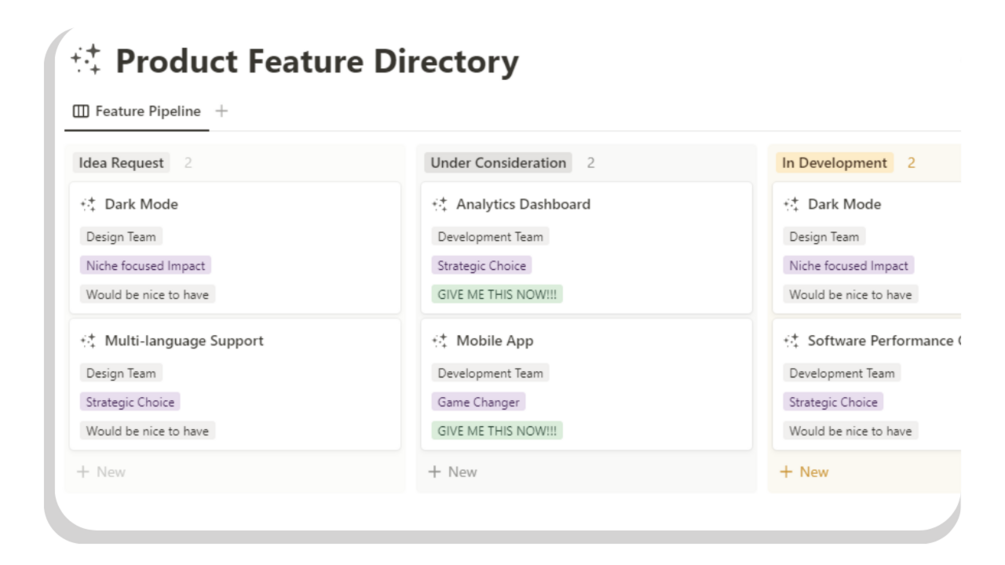Click Development Team tag on Software Performance card
The height and width of the screenshot is (565, 1005).
coord(841,373)
